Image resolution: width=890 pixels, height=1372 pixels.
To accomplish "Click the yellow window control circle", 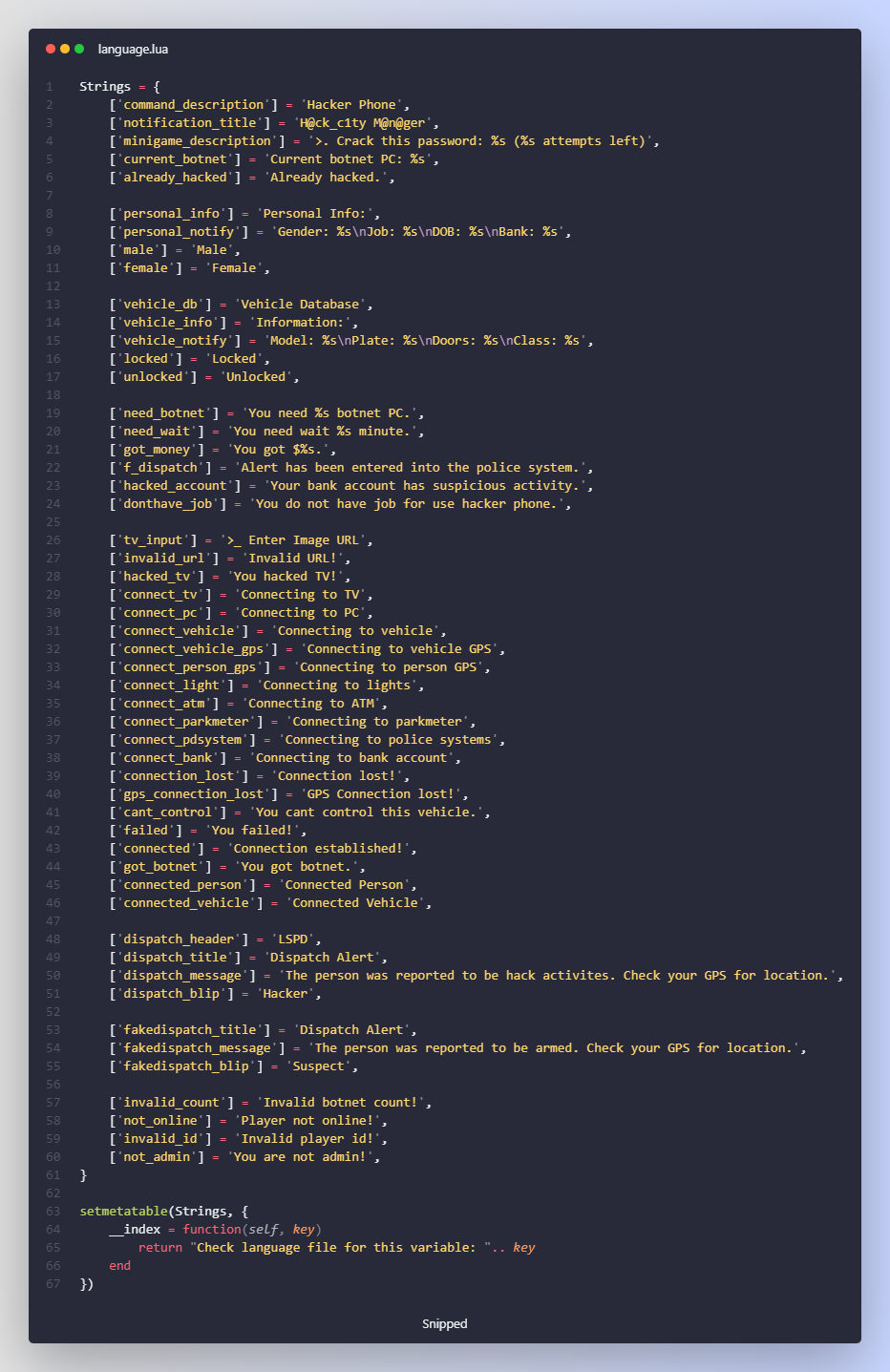I will tap(63, 45).
